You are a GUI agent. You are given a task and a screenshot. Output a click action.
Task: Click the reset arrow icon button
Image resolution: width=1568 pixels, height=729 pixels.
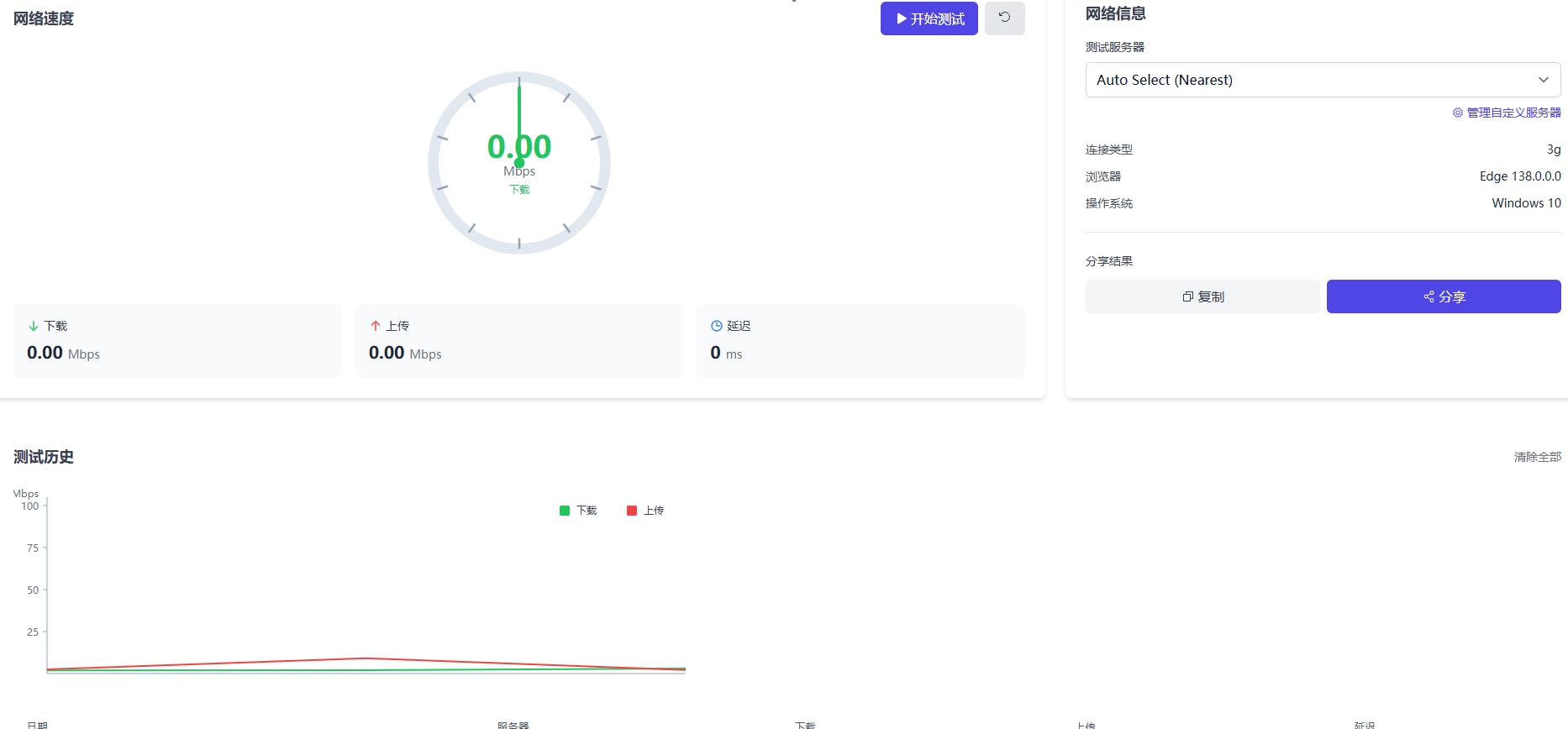pyautogui.click(x=1004, y=18)
